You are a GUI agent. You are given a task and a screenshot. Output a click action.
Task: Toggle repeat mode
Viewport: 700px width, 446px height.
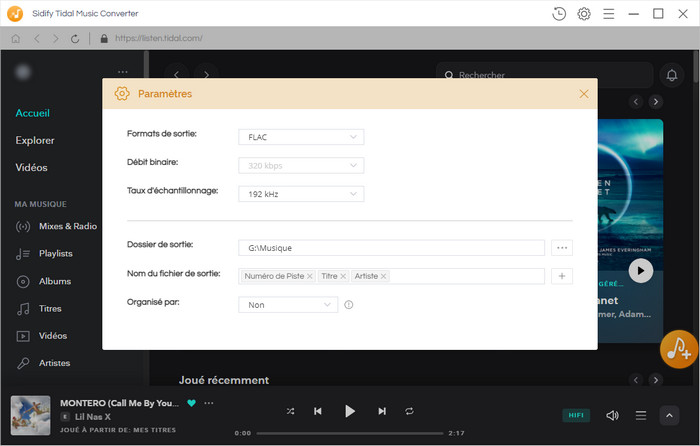coord(409,411)
